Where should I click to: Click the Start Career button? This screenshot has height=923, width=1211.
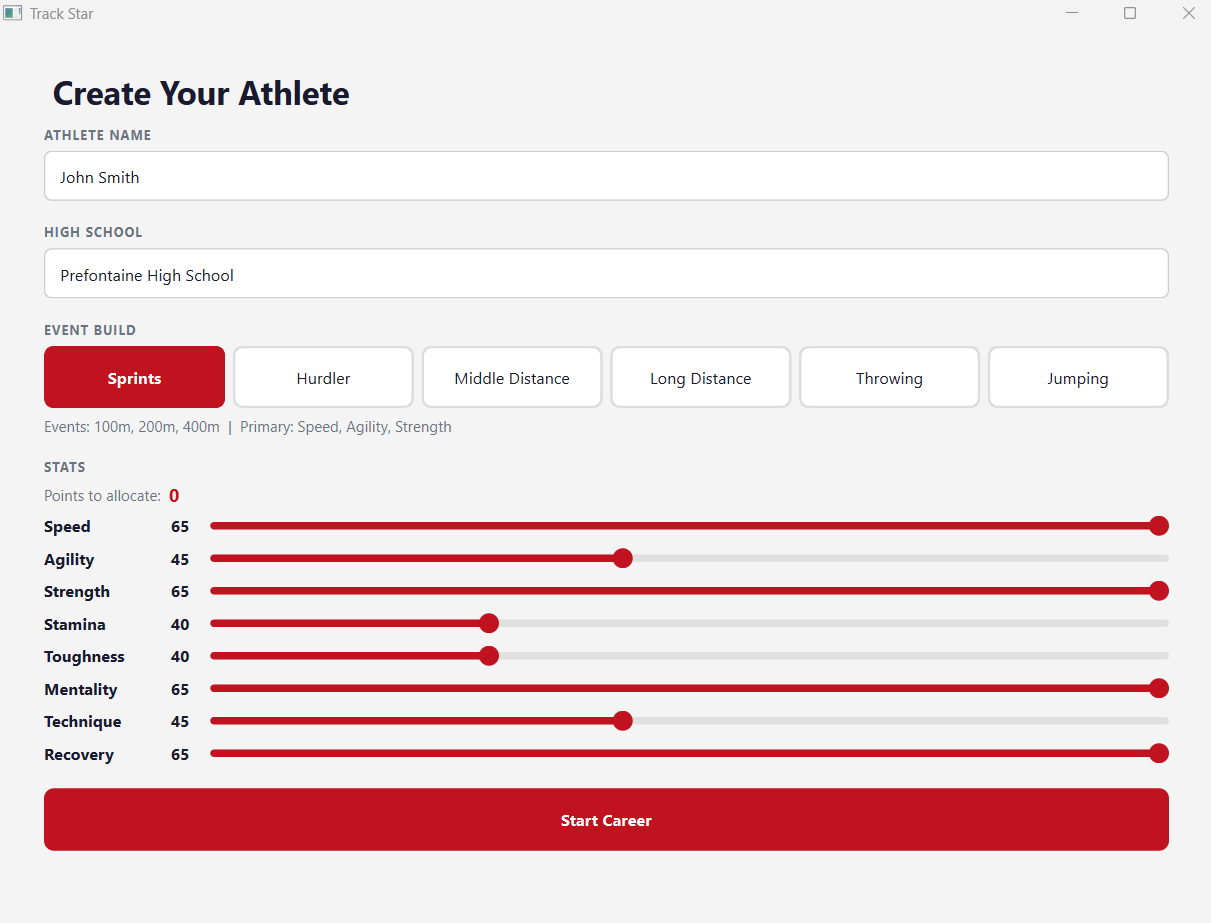[x=606, y=820]
